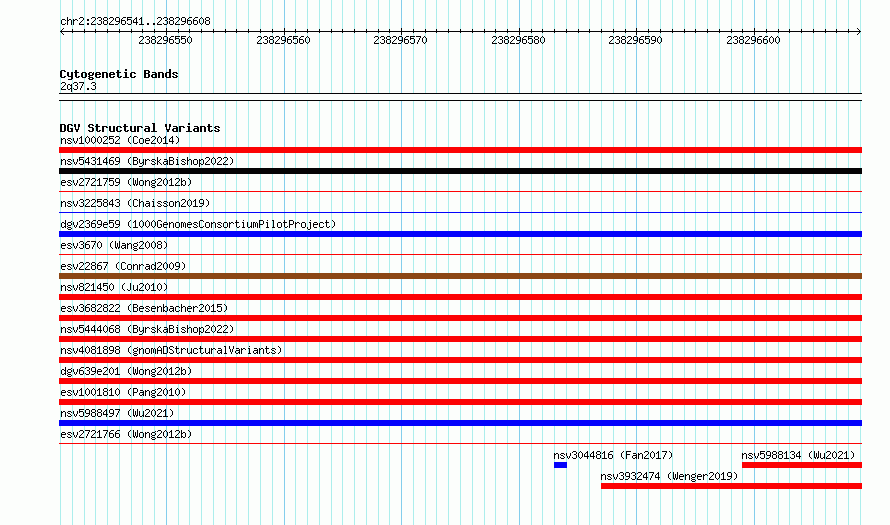Select the red esv1001810 variant bar
The image size is (890, 525).
[460, 402]
